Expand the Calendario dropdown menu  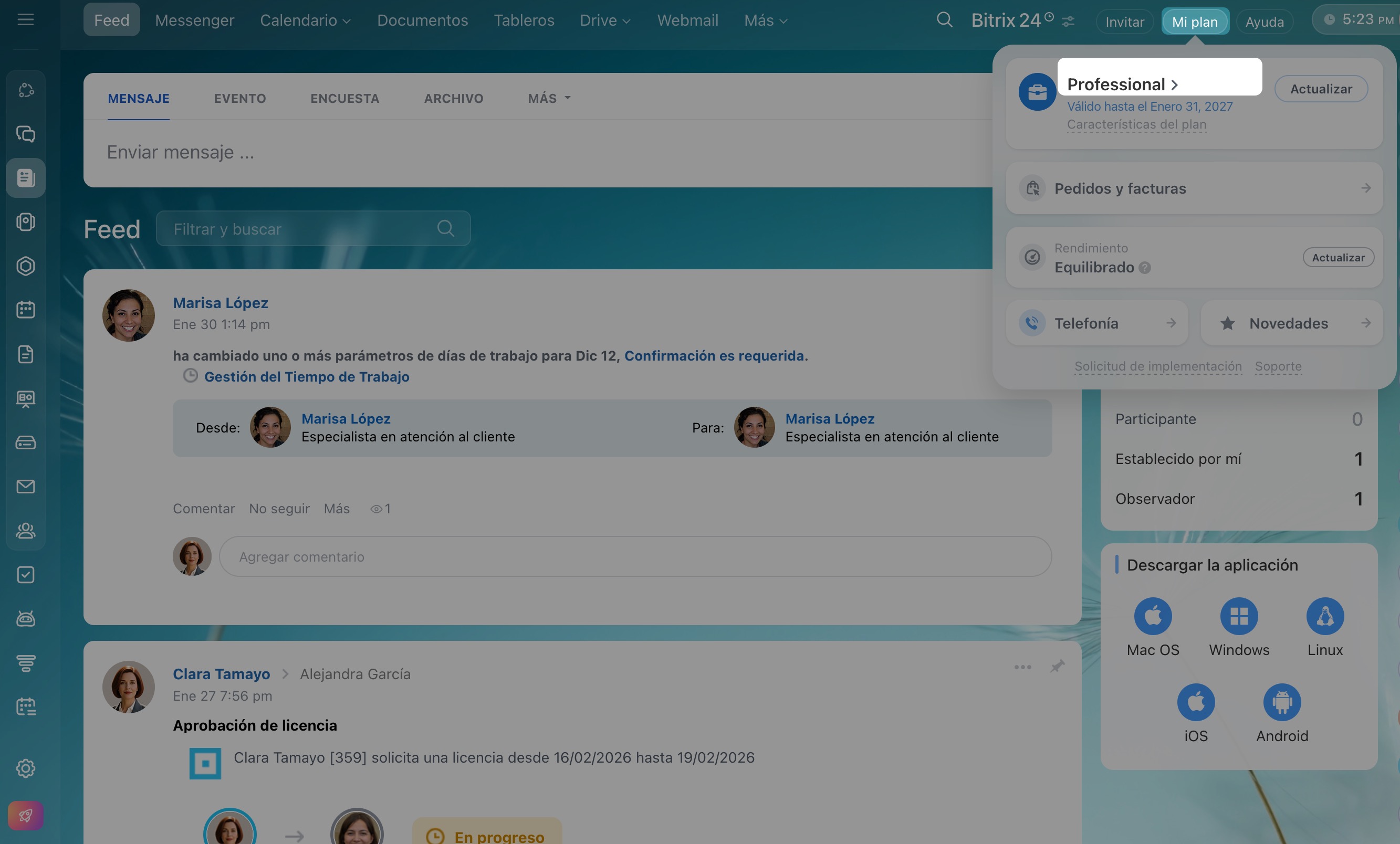coord(305,20)
